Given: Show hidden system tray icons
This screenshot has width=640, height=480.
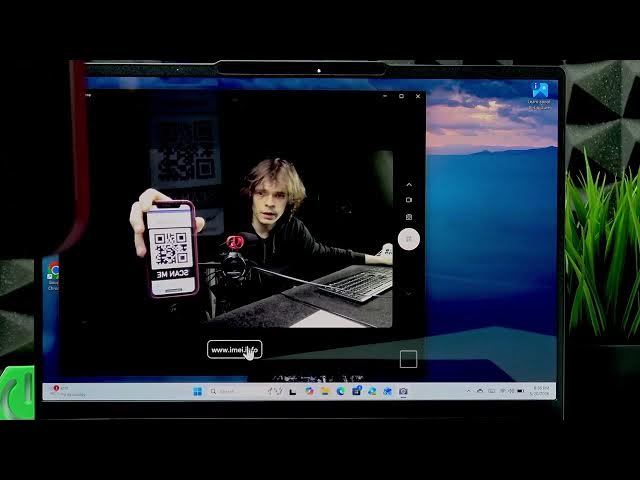Looking at the screenshot, I should pyautogui.click(x=468, y=391).
